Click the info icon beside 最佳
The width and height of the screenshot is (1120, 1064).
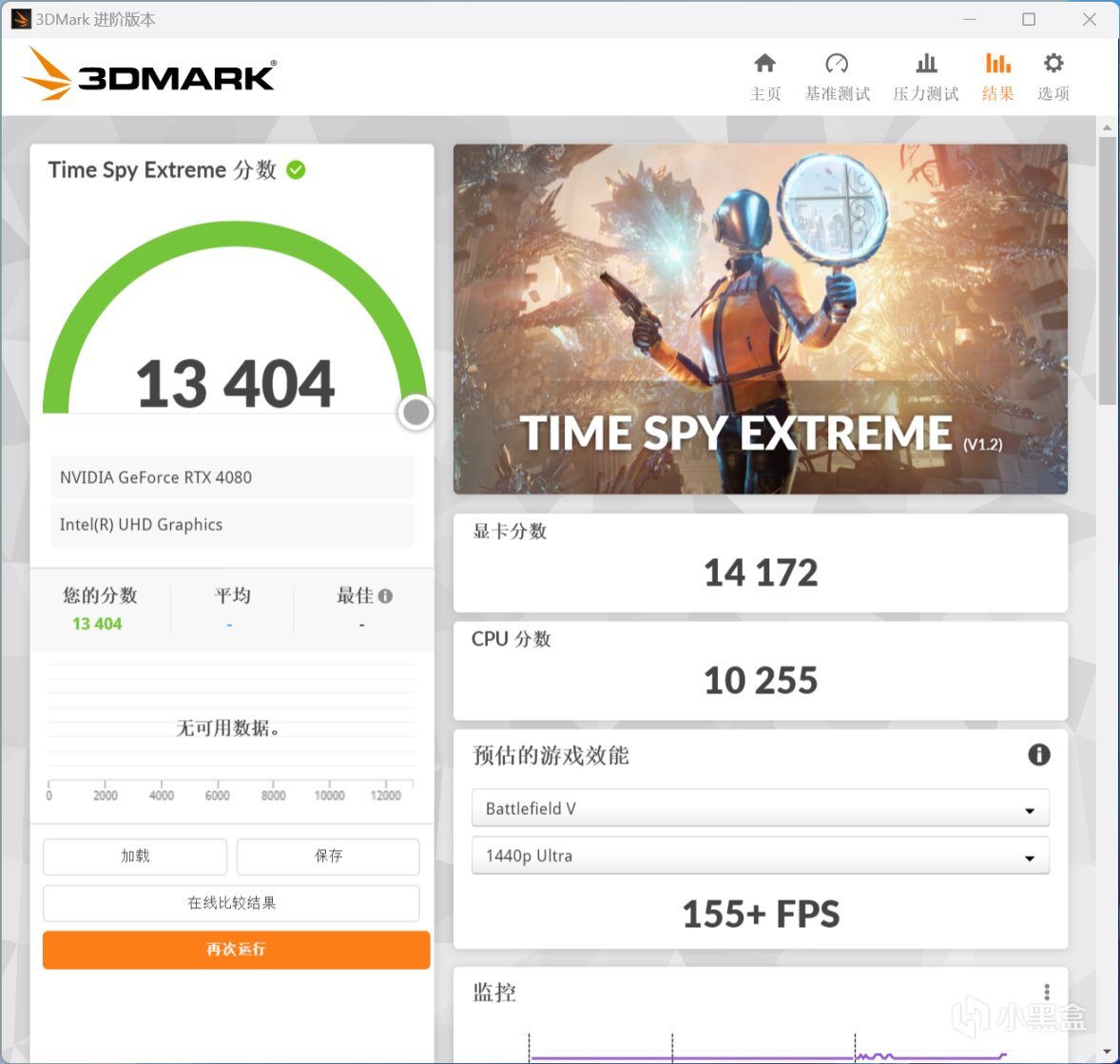coord(385,595)
